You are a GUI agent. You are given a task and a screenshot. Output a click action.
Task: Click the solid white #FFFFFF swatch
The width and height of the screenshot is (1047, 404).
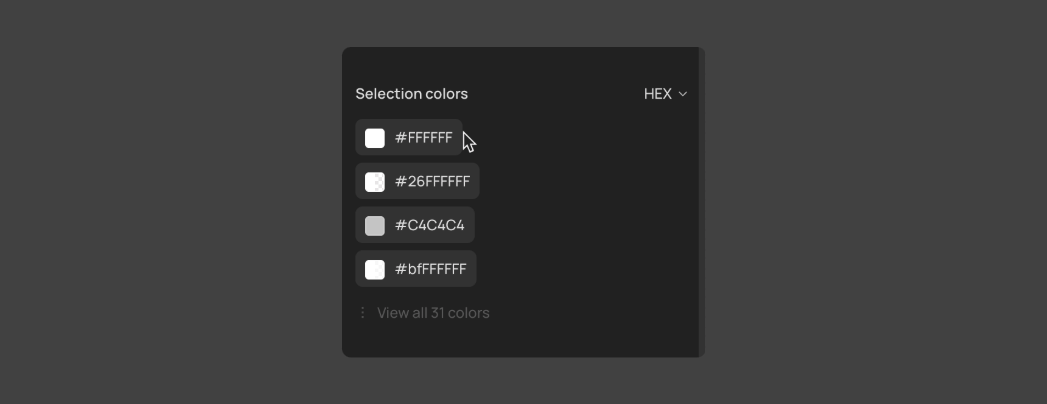[x=375, y=138]
